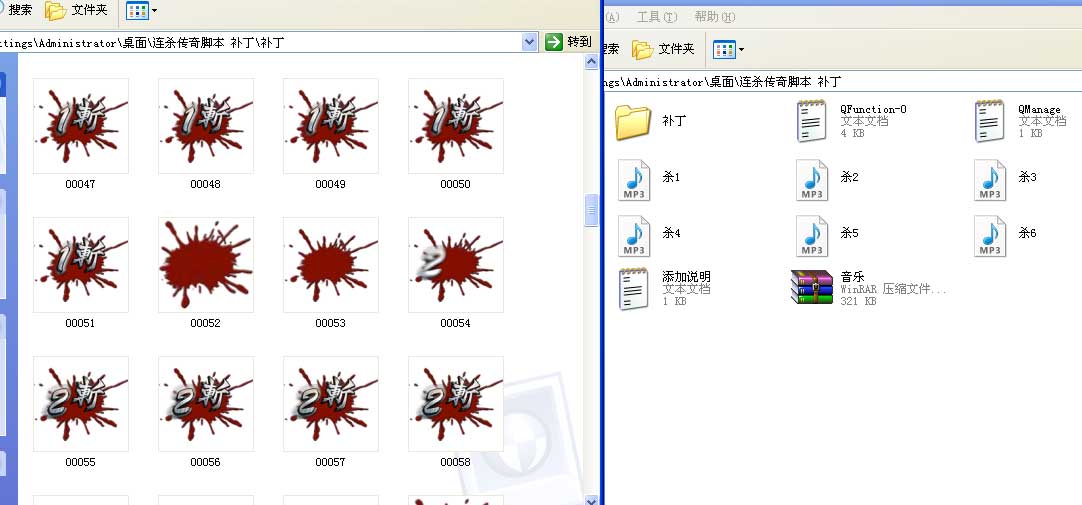This screenshot has height=505, width=1082.
Task: Click file name label 00054
Action: [455, 323]
